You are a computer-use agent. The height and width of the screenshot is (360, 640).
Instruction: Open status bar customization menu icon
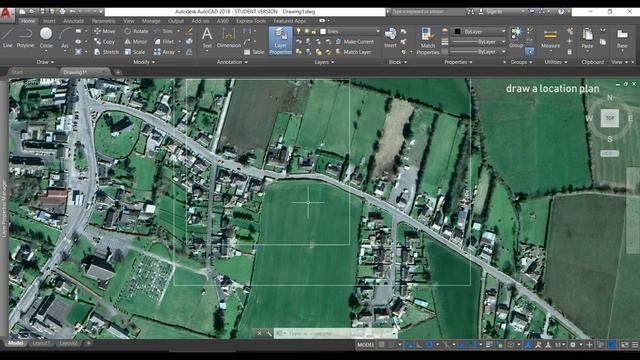tap(635, 345)
